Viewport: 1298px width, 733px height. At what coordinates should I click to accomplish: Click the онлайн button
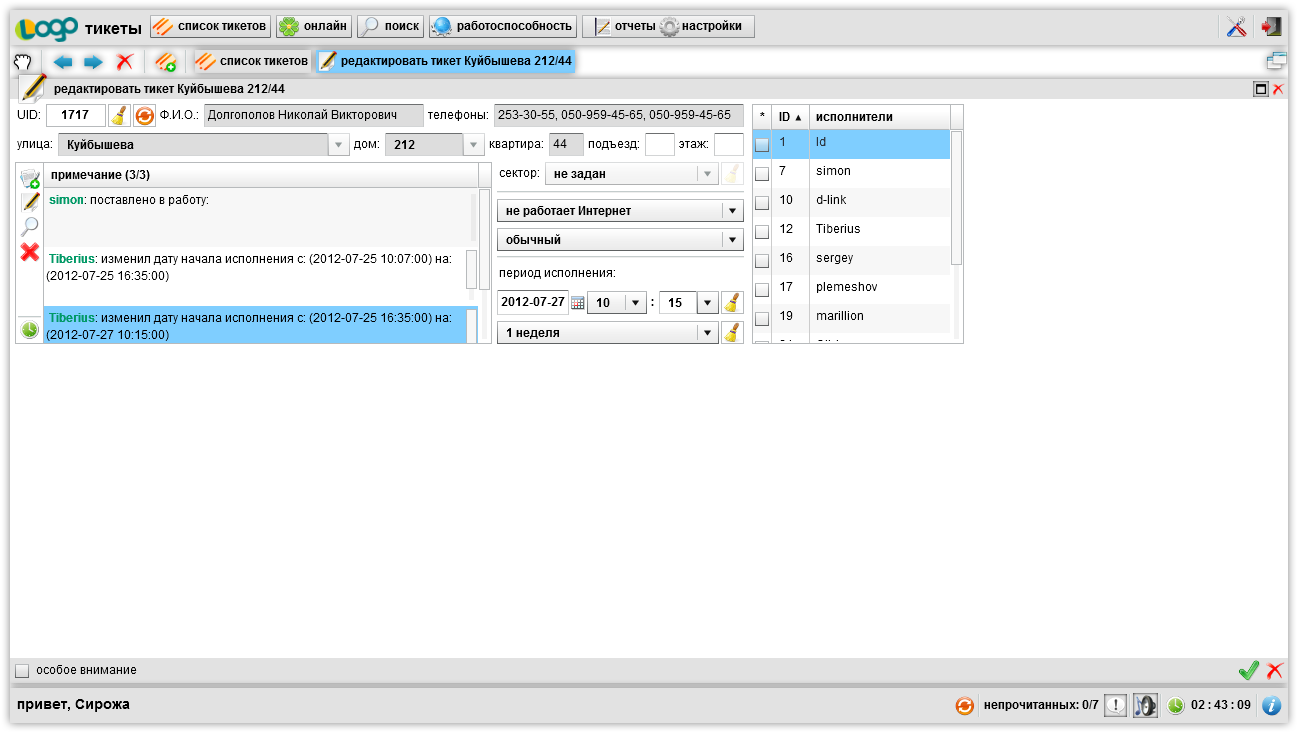click(x=314, y=27)
